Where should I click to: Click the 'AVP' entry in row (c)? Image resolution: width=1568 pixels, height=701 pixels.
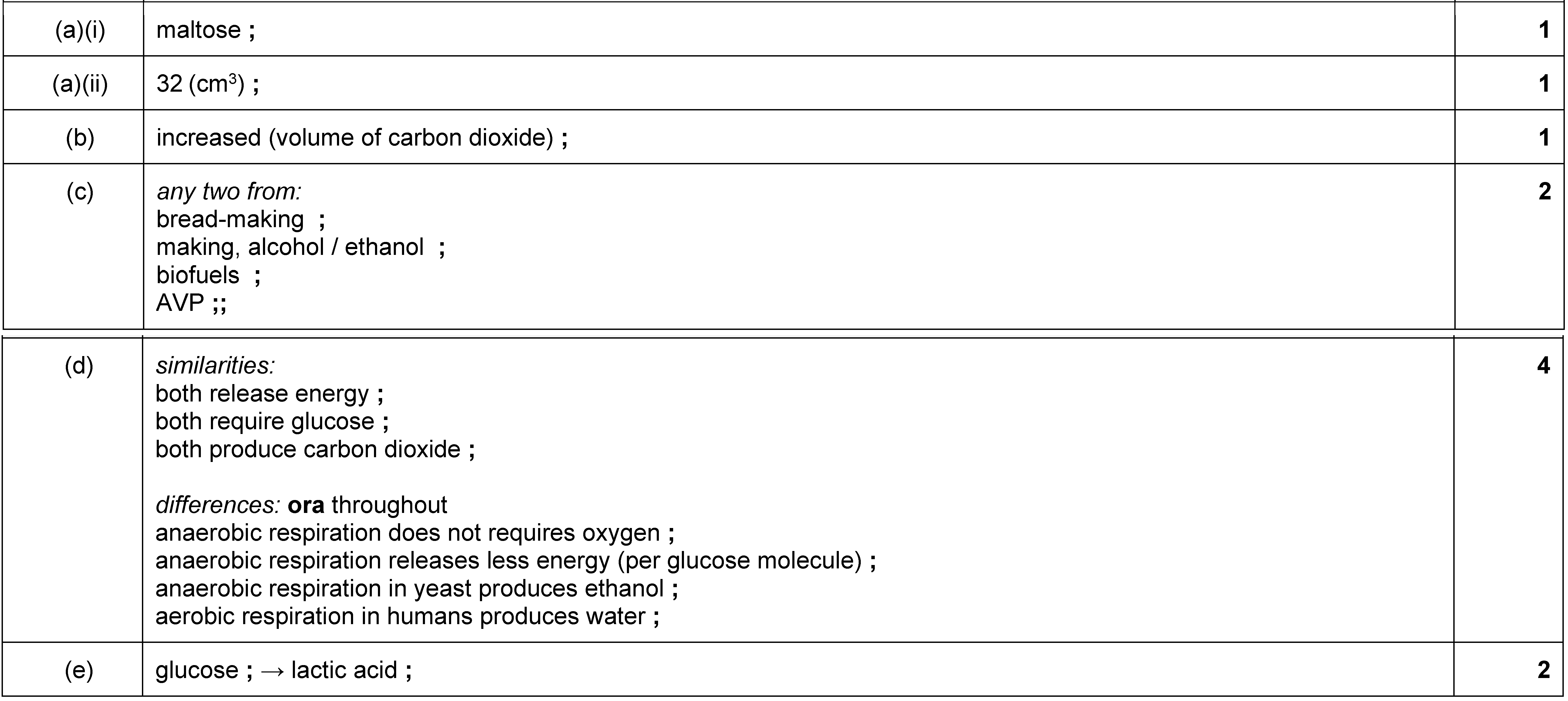click(180, 303)
